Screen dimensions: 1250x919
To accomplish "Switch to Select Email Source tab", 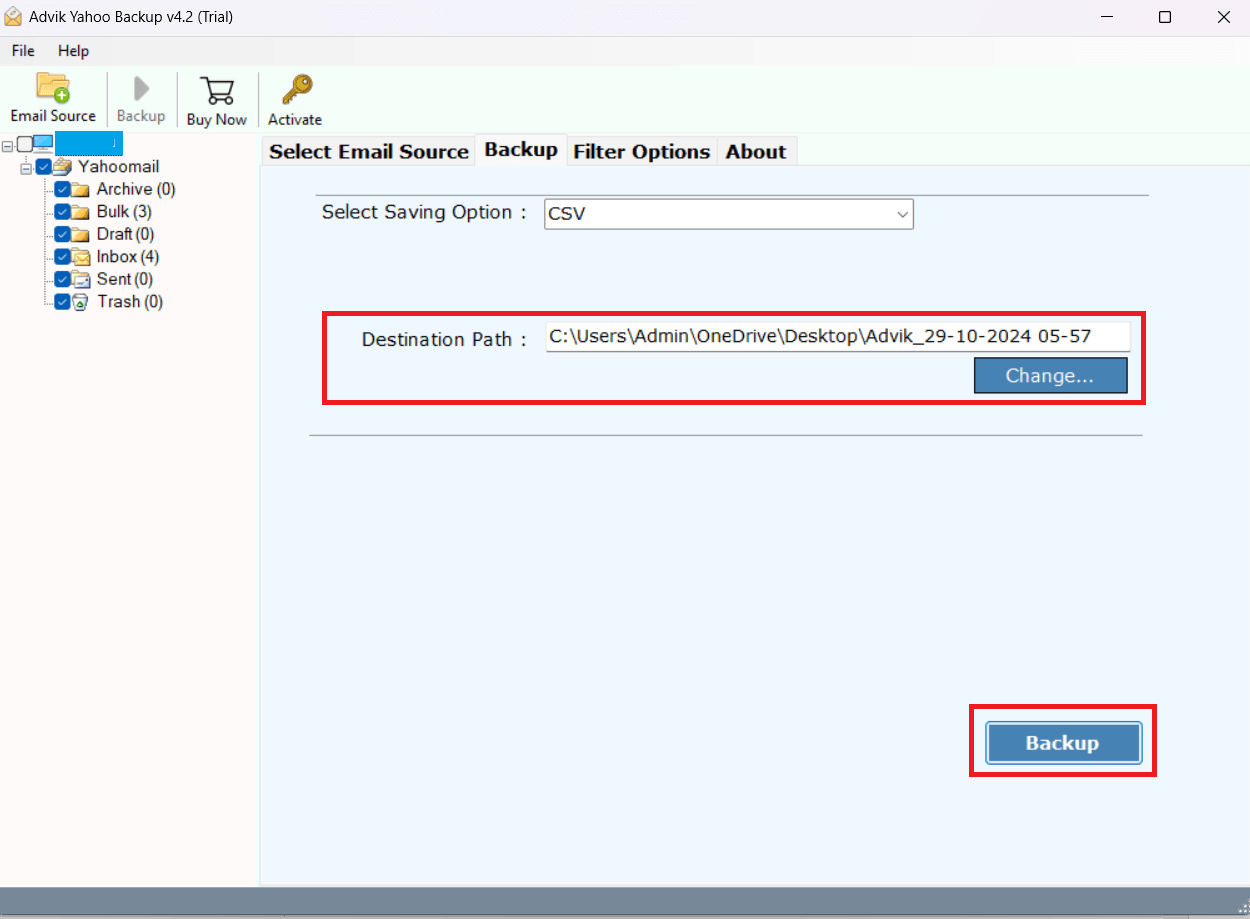I will click(369, 151).
